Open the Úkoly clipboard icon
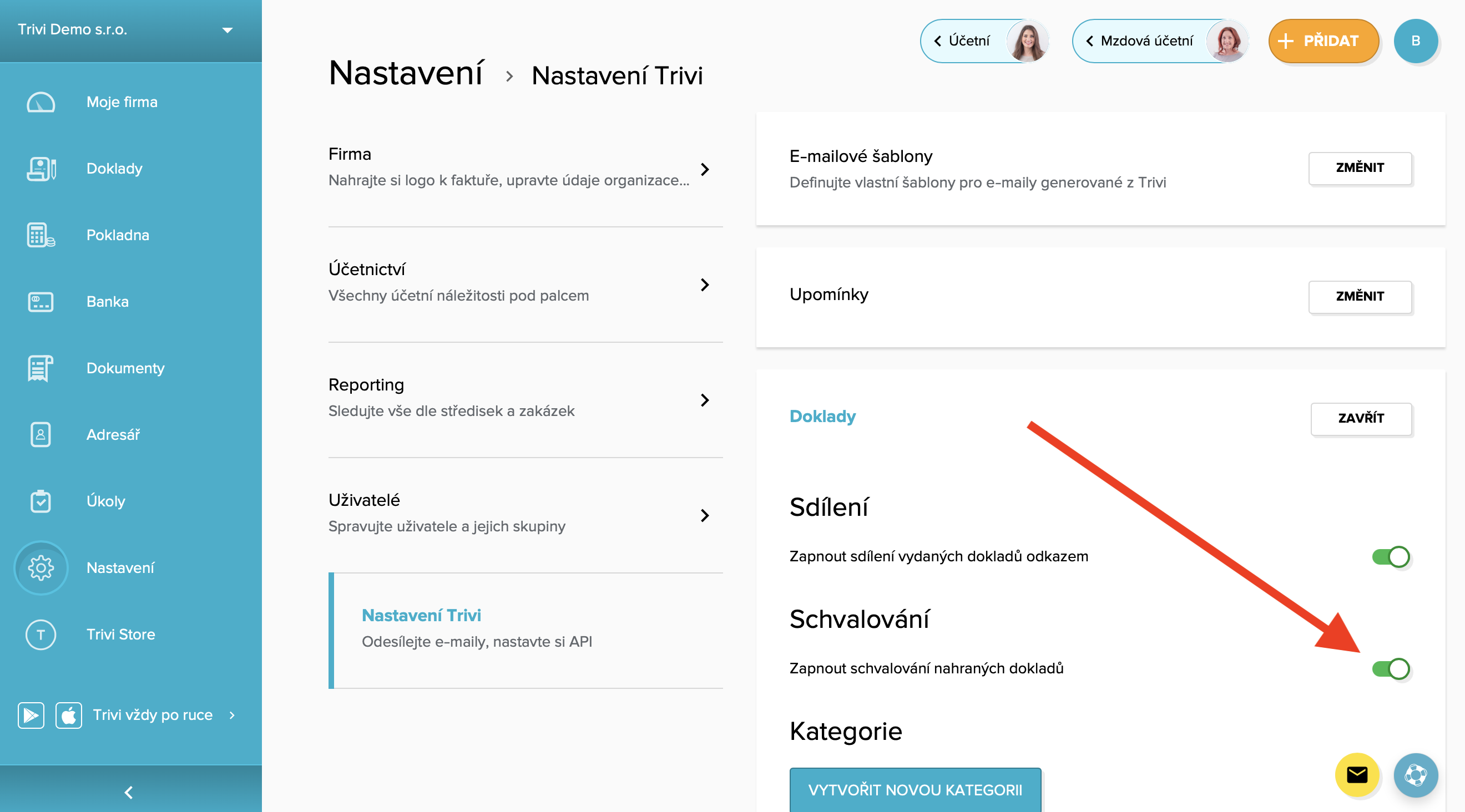This screenshot has height=812, width=1465. click(41, 501)
